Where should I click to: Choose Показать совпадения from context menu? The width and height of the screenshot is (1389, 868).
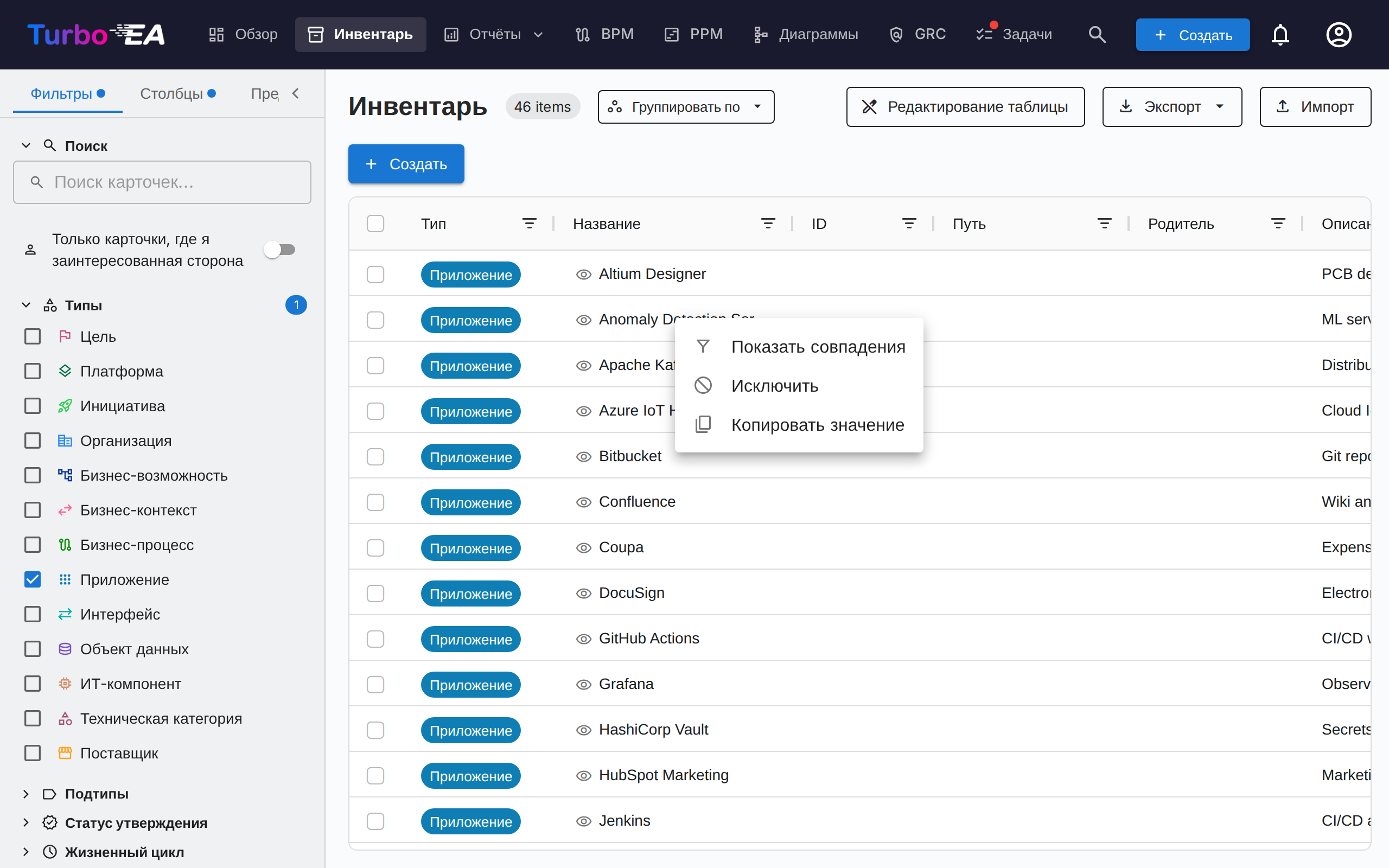click(799, 347)
